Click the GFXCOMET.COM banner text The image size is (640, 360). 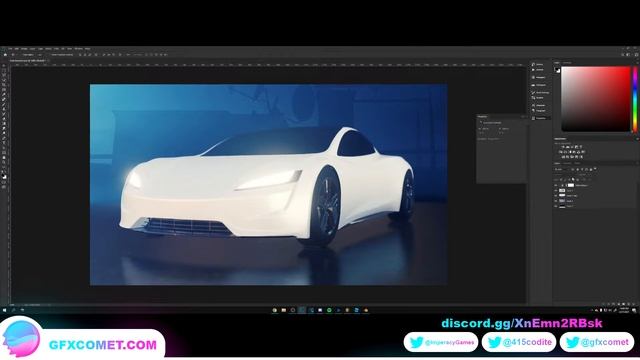tap(103, 345)
